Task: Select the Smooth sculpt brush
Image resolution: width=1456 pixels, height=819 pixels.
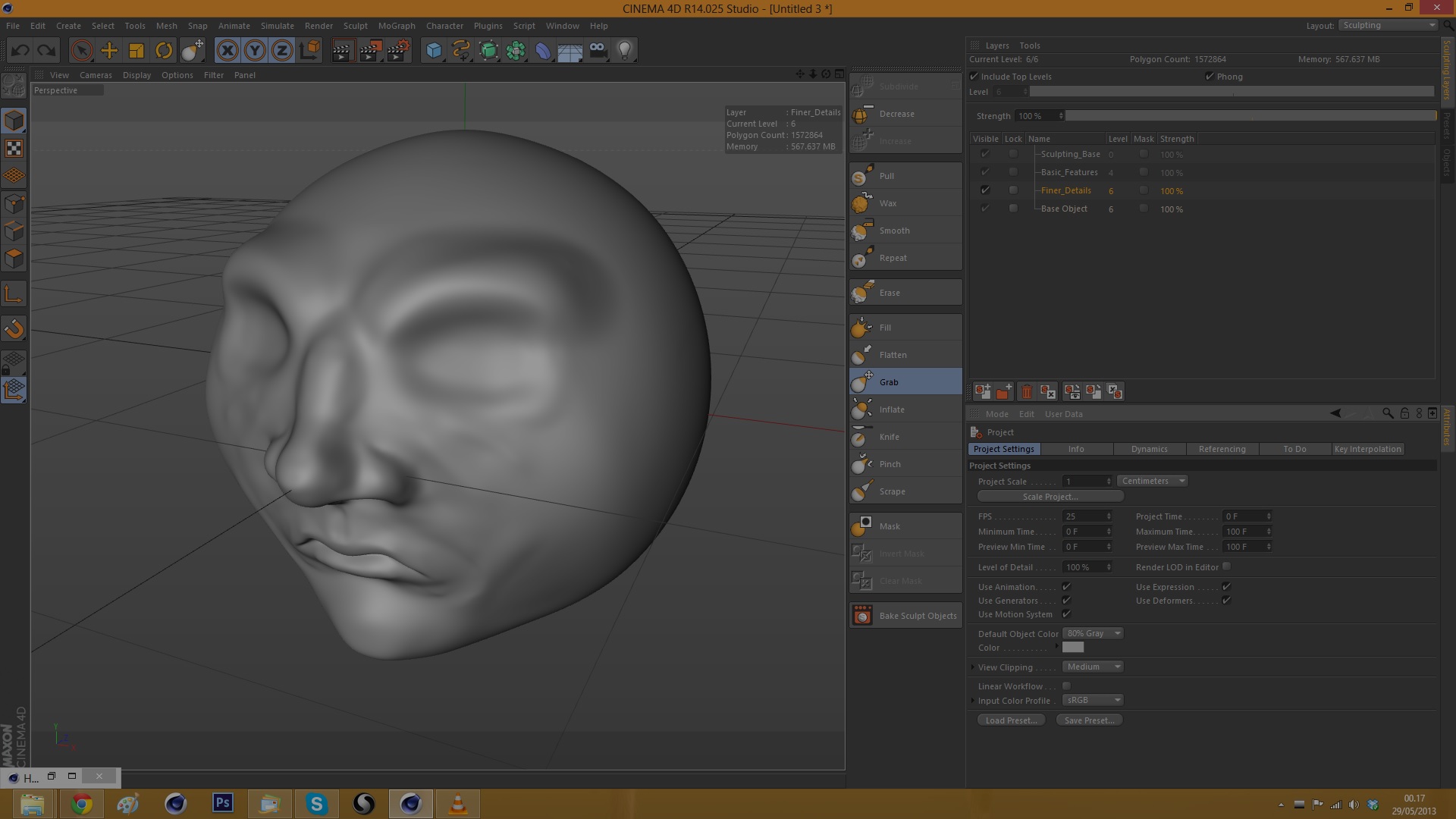Action: pyautogui.click(x=894, y=231)
